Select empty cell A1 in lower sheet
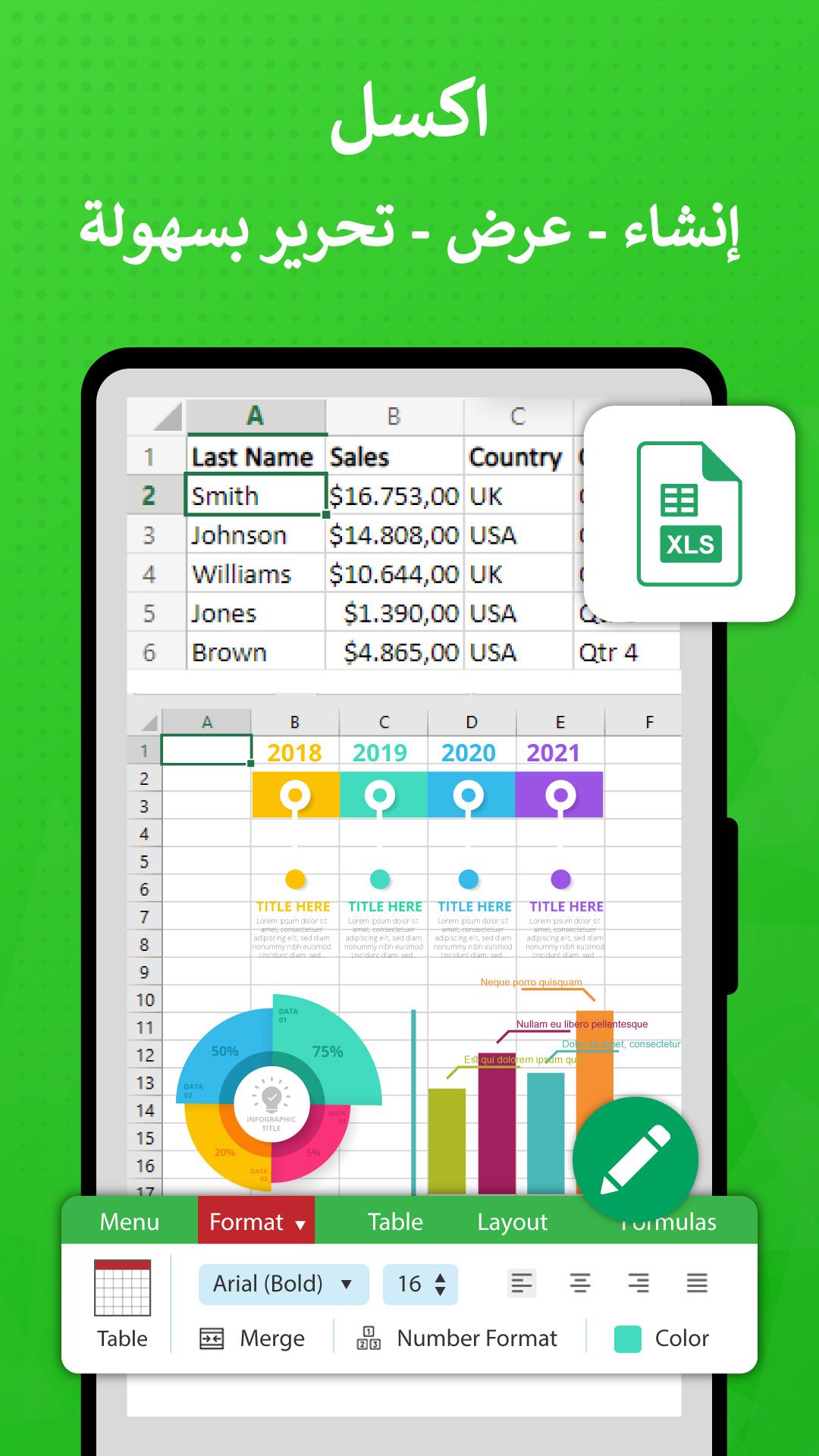819x1456 pixels. 206,750
